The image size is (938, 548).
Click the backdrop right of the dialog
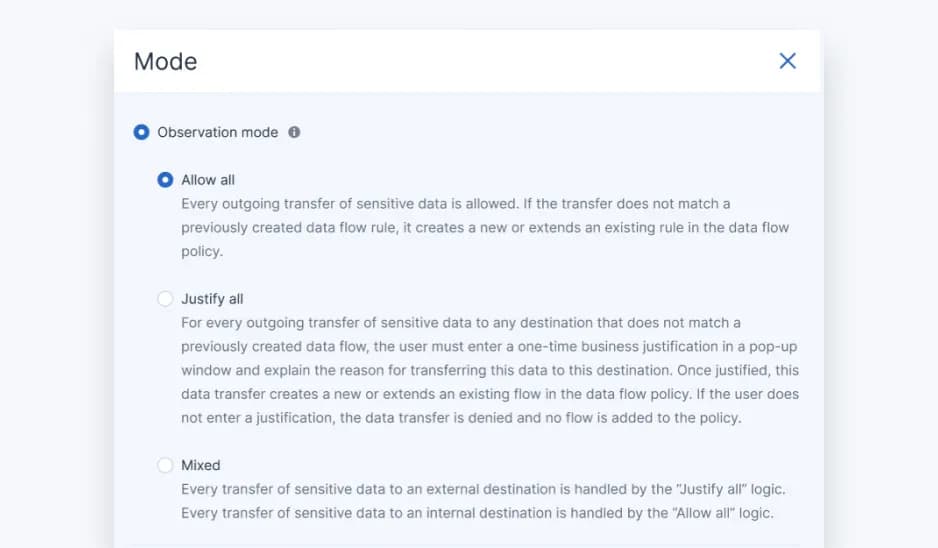click(x=880, y=300)
